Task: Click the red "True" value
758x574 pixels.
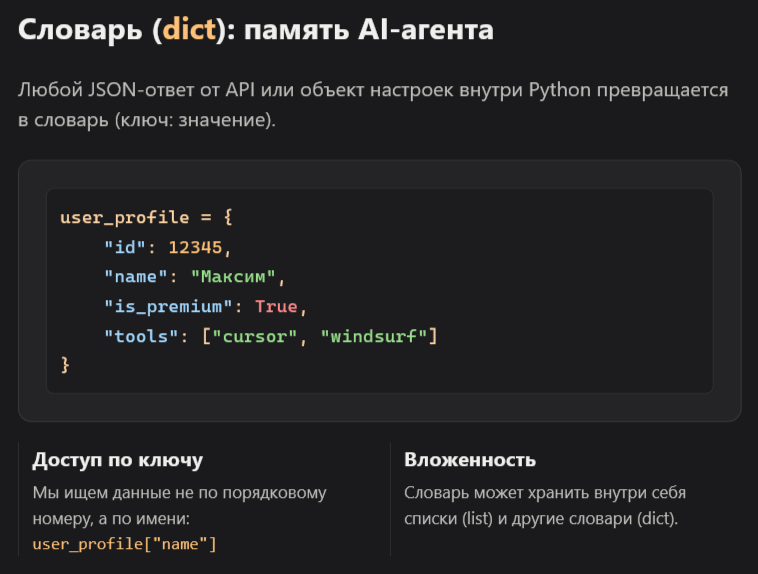Action: click(x=276, y=307)
